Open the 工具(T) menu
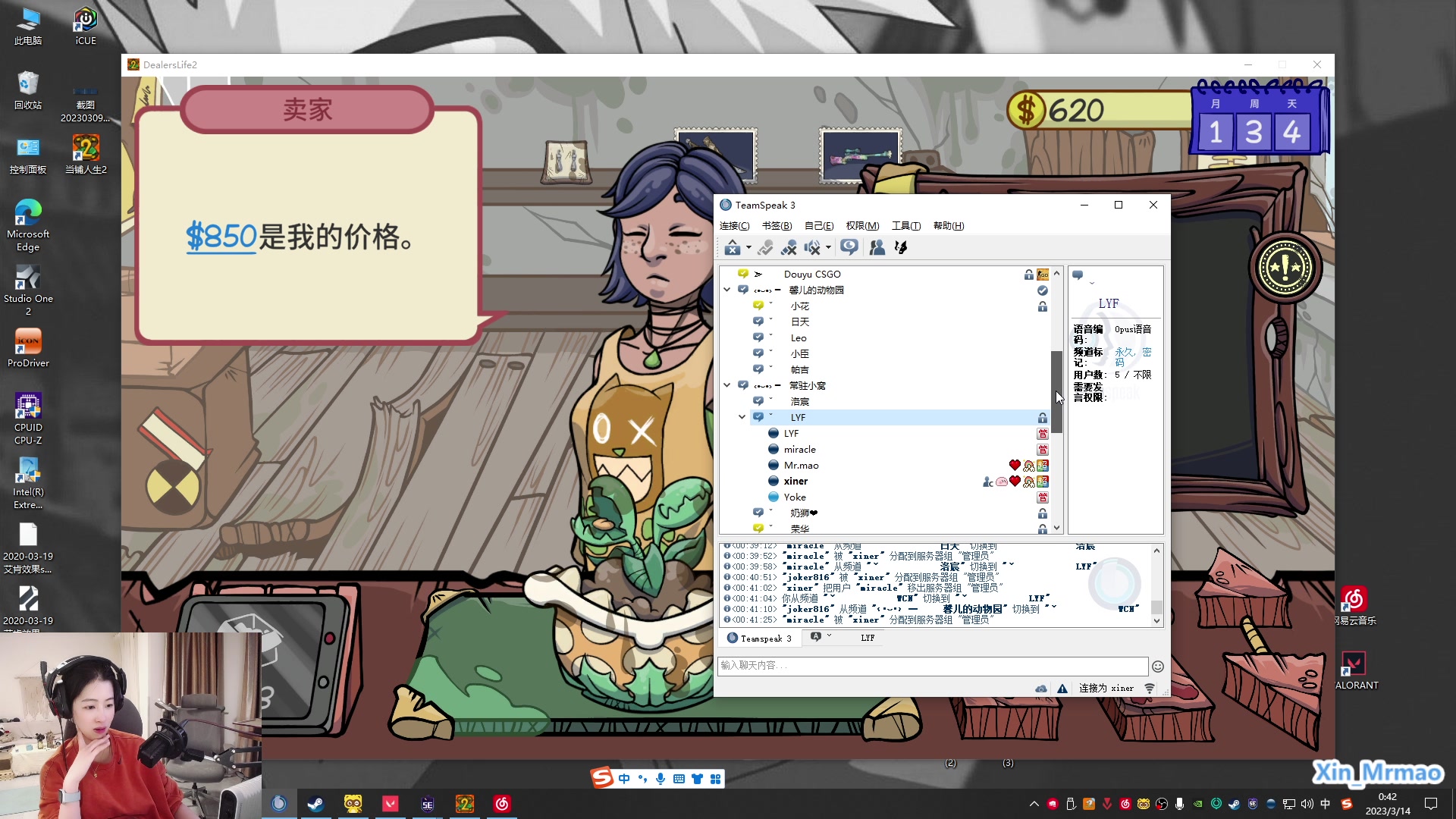Viewport: 1456px width, 819px height. 906,226
